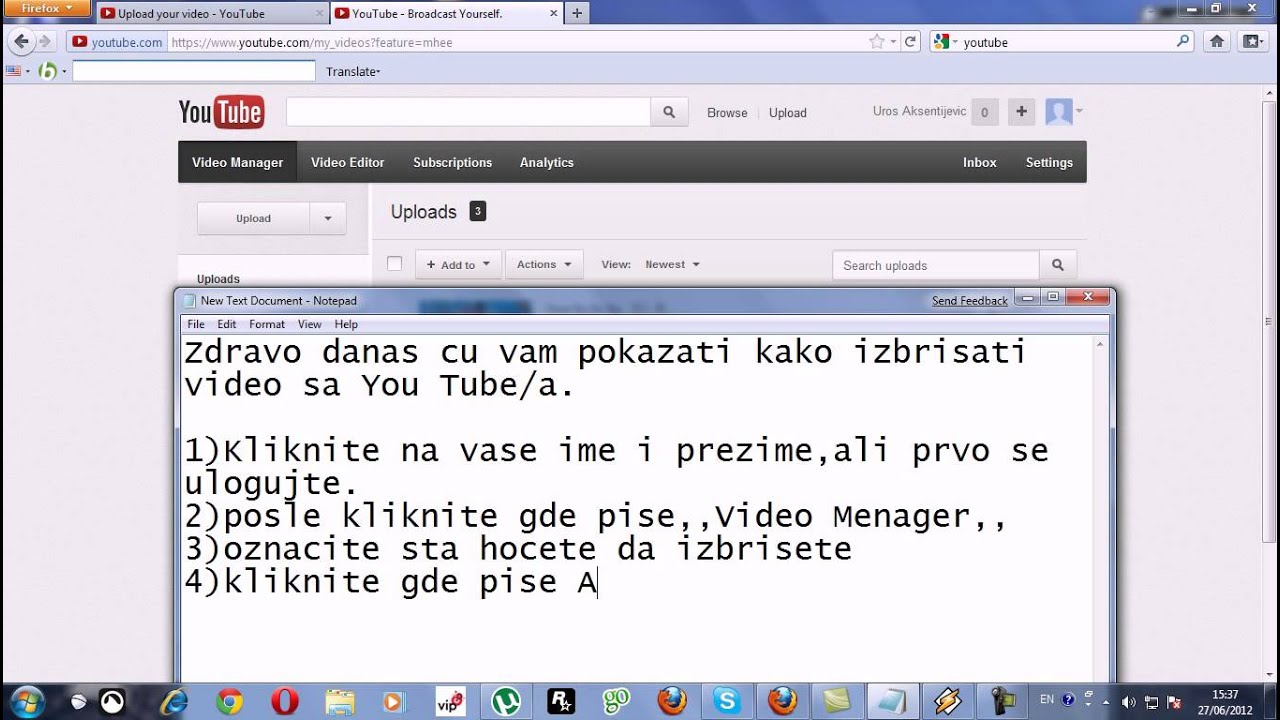Open the Translate dropdown in the toolbar
The image size is (1280, 720).
(x=353, y=71)
